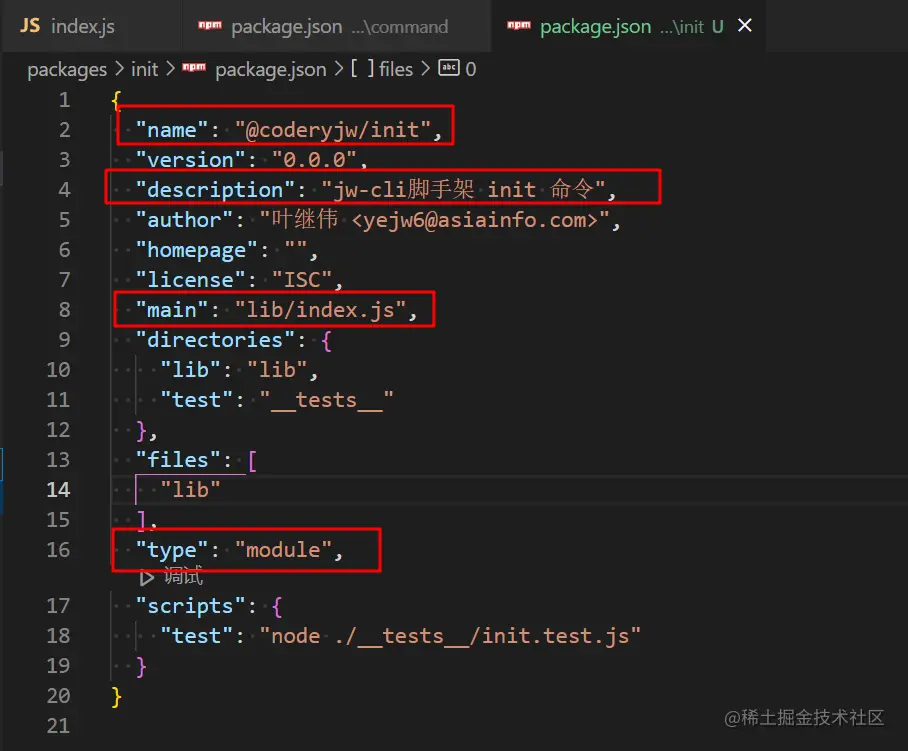This screenshot has height=751, width=908.
Task: Click the "version" key
Action: [x=190, y=160]
